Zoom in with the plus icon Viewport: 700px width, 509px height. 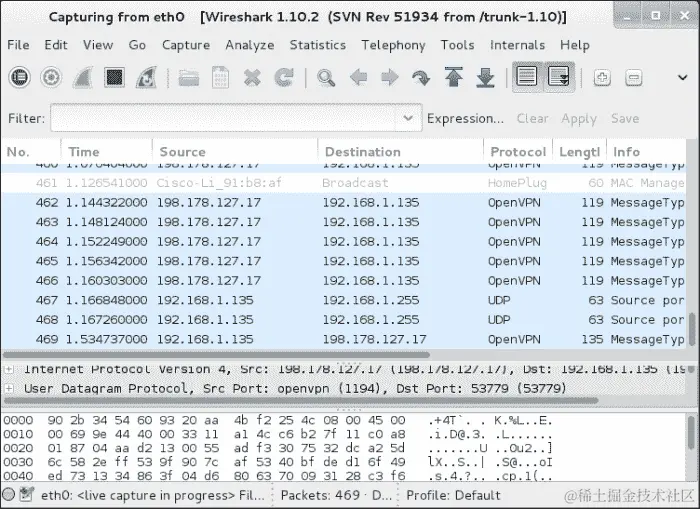coord(602,78)
